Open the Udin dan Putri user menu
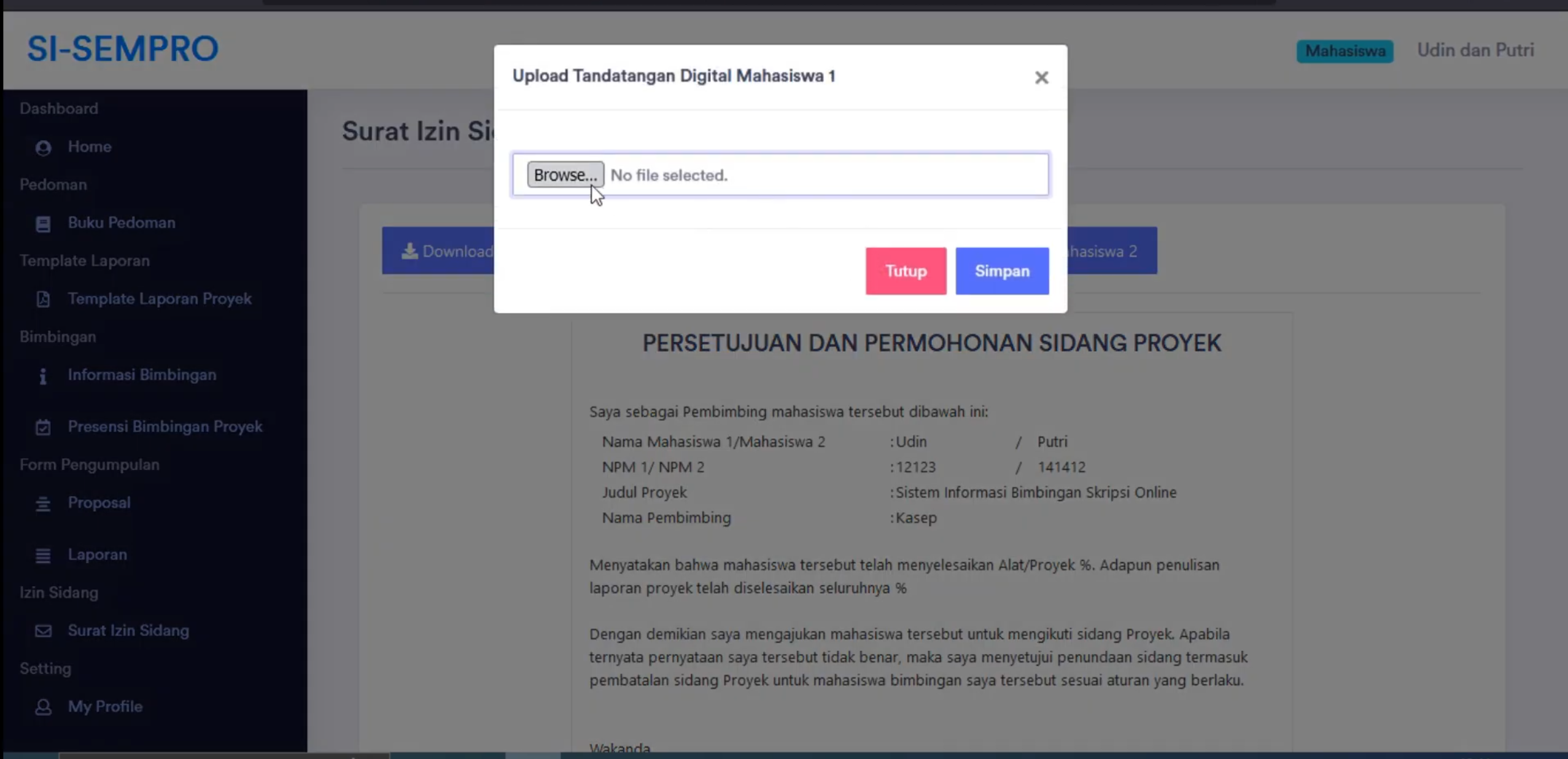The width and height of the screenshot is (1568, 759). pyautogui.click(x=1475, y=50)
